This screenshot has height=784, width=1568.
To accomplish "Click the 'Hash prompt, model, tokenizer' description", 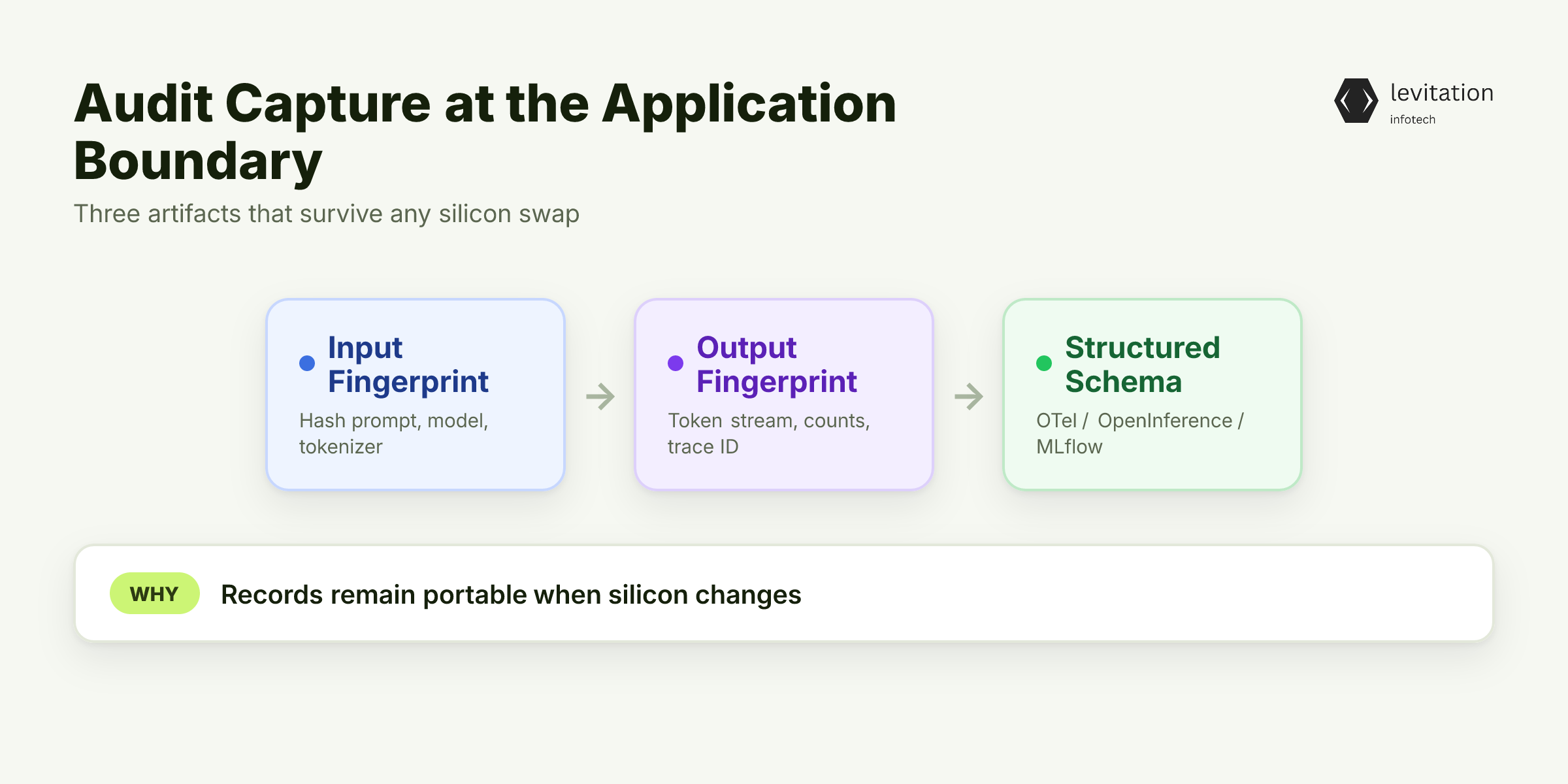I will [x=394, y=433].
